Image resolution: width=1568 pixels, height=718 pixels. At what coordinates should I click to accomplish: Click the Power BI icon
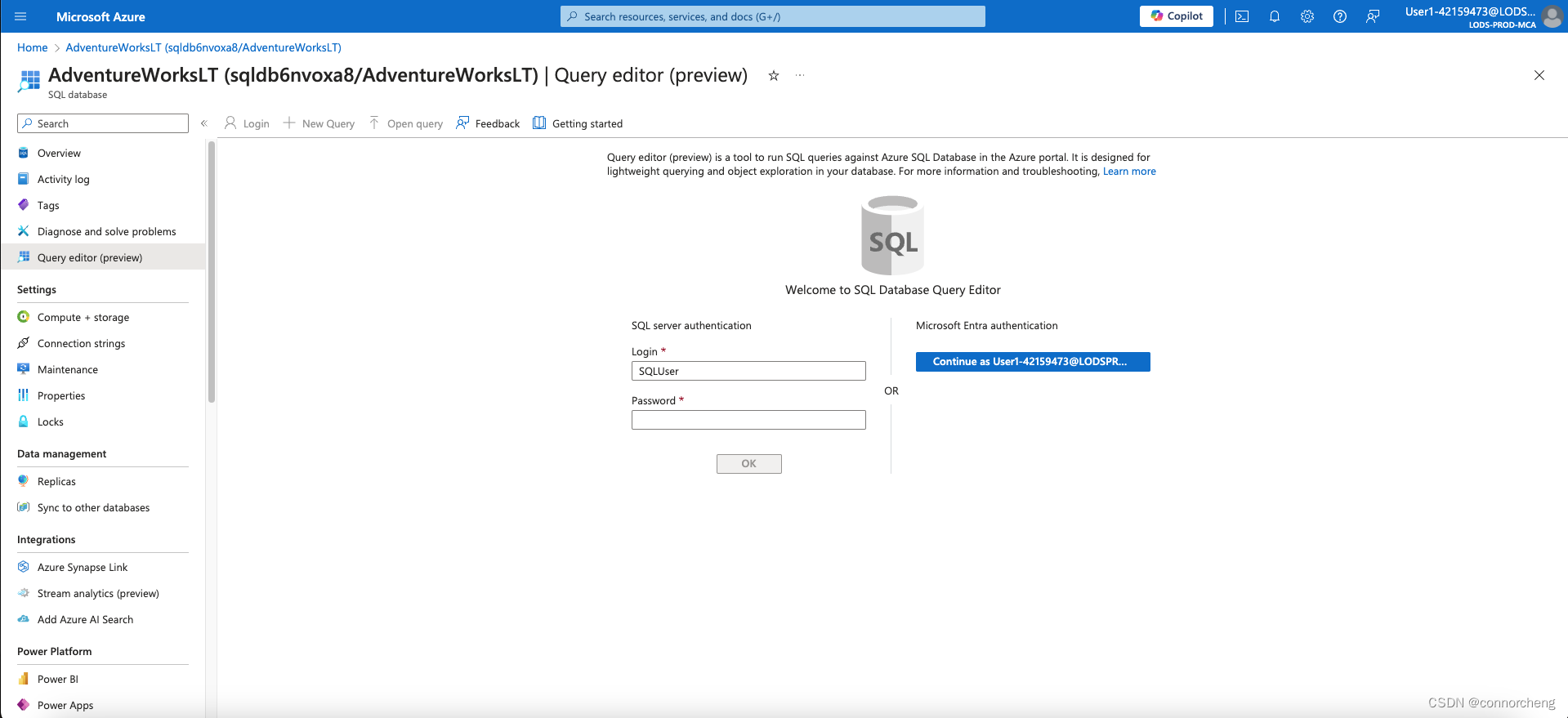(x=24, y=679)
